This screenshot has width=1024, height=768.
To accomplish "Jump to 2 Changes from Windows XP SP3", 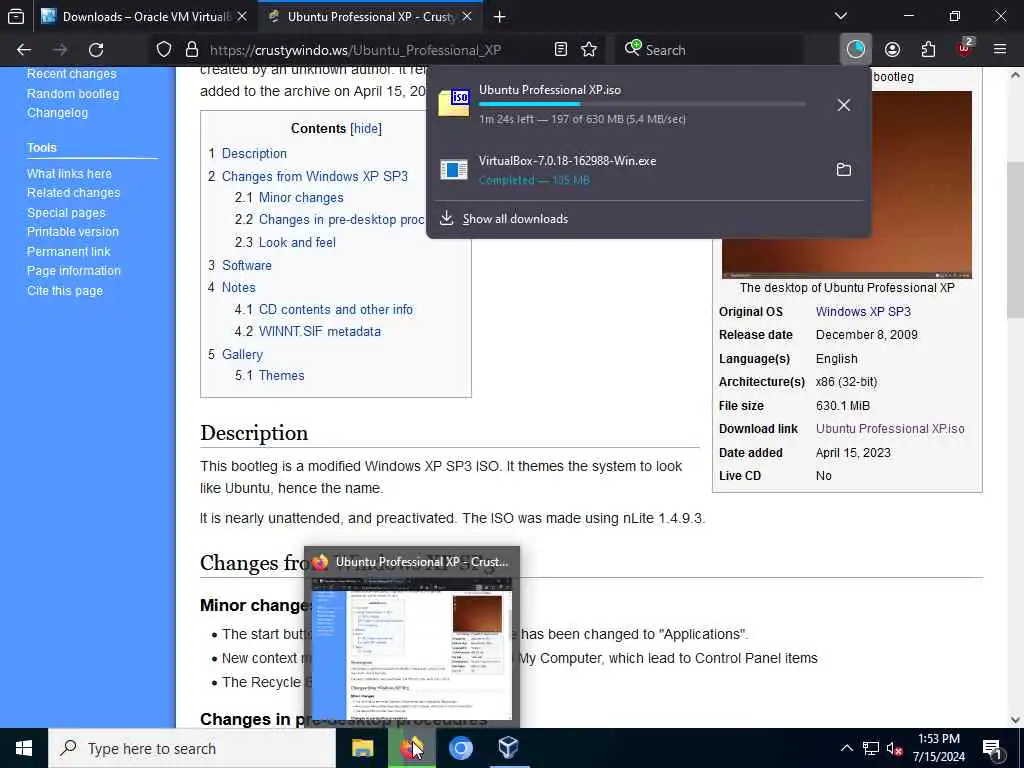I will (x=315, y=176).
